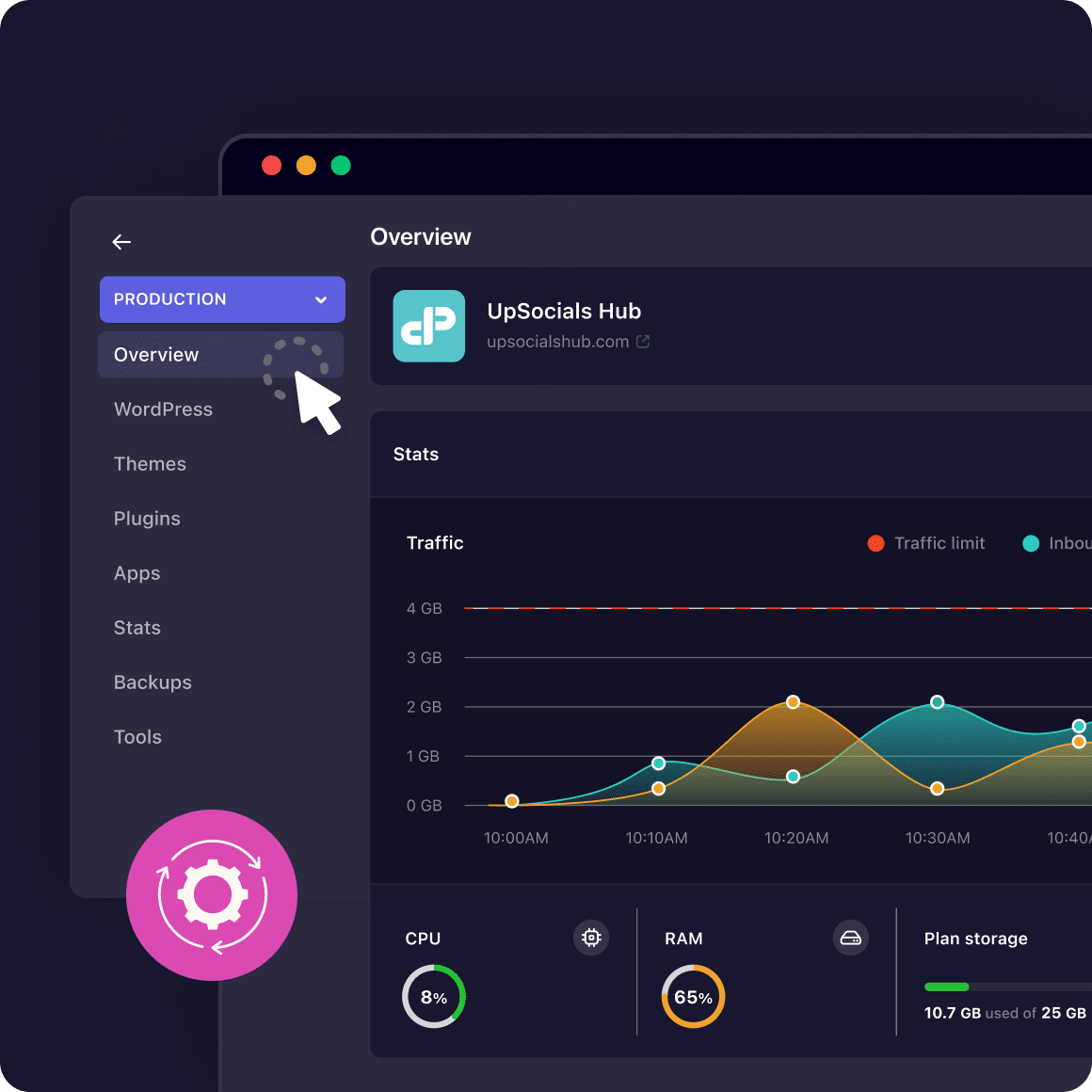Click the Stats panel heading
Screen dimensions: 1092x1092
coord(416,454)
